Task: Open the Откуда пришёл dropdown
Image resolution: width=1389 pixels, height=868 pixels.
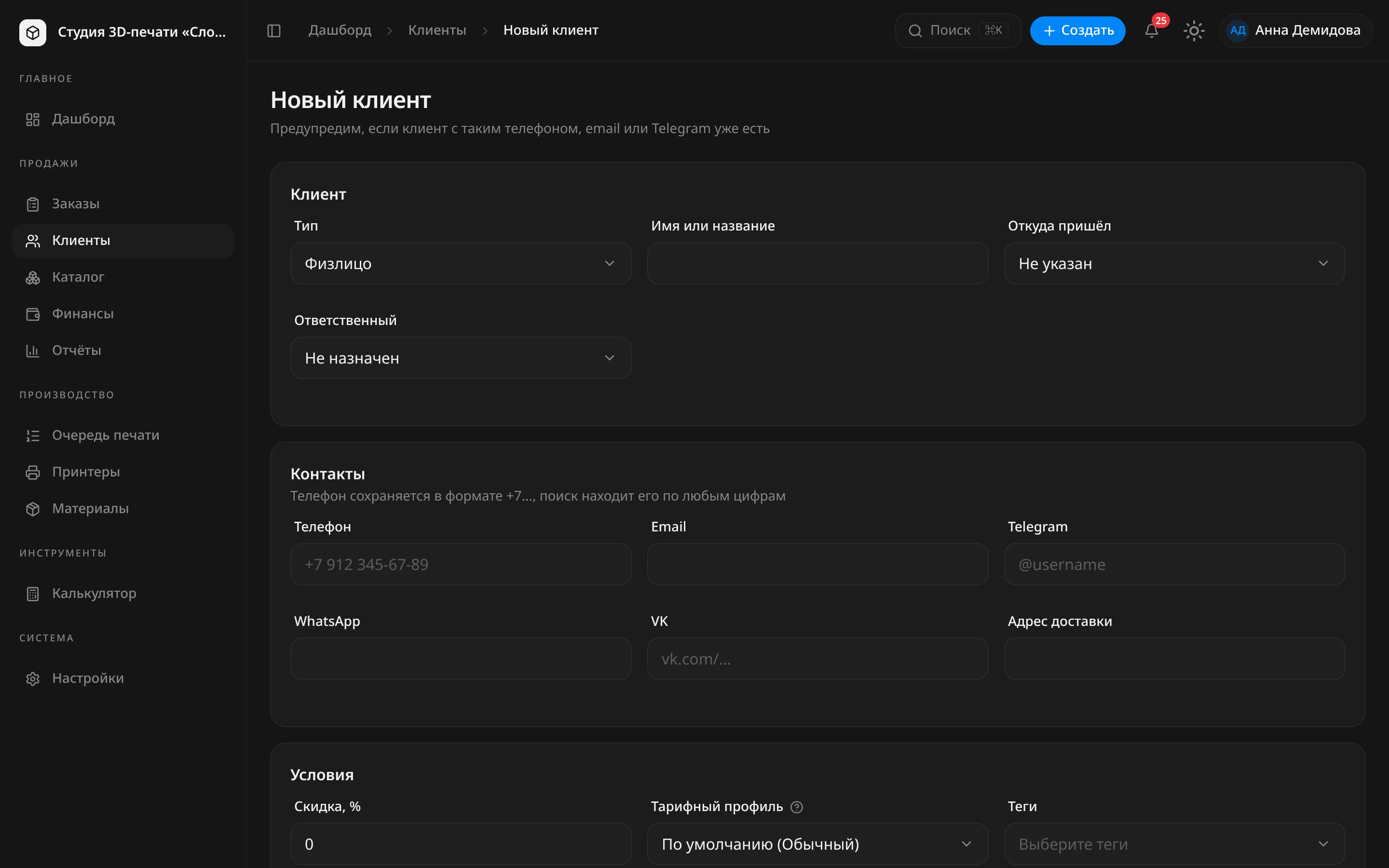Action: (x=1174, y=263)
